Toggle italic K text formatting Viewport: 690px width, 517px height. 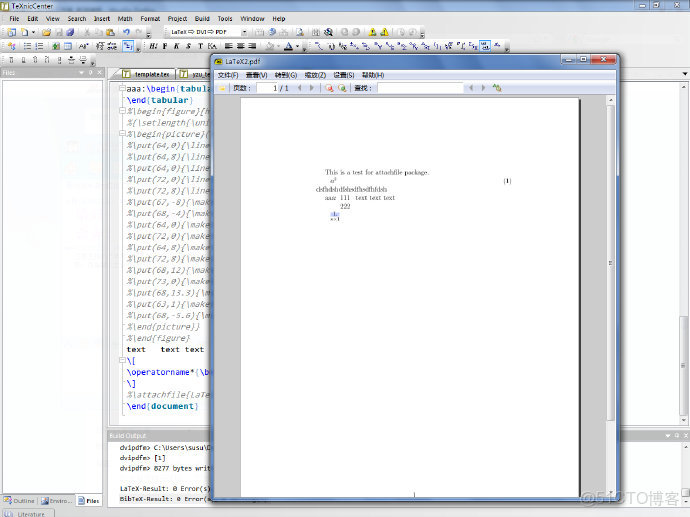[x=176, y=46]
